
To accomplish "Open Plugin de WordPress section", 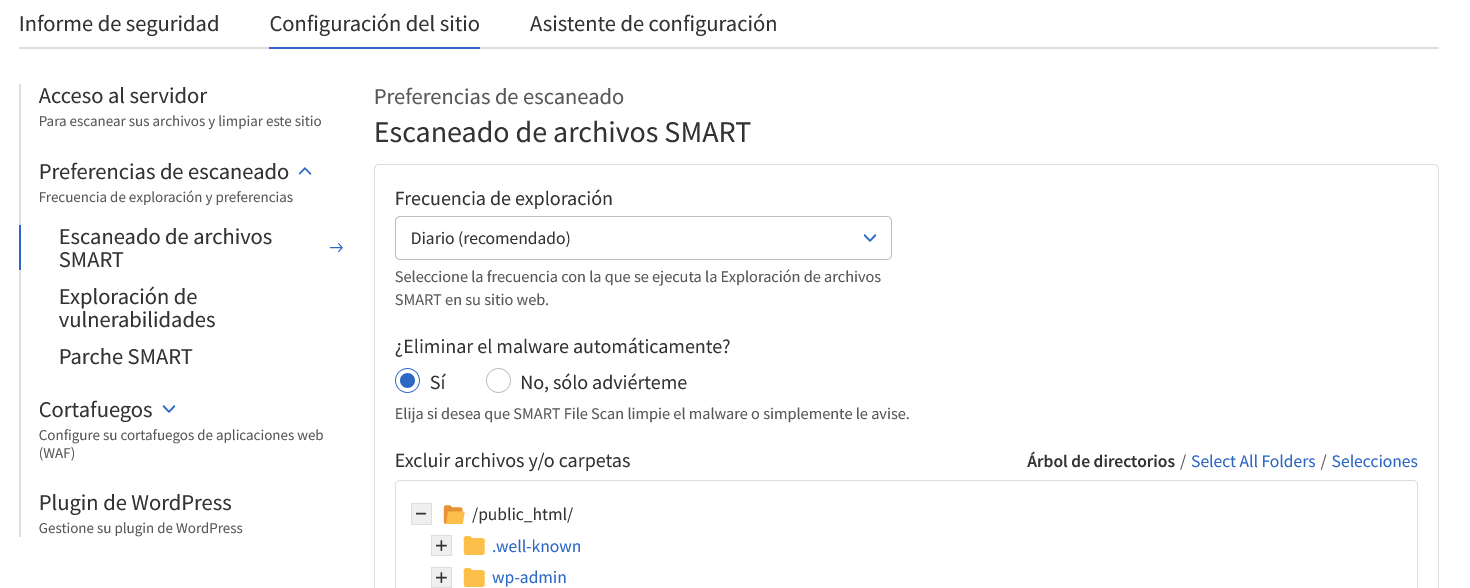I will click(135, 503).
